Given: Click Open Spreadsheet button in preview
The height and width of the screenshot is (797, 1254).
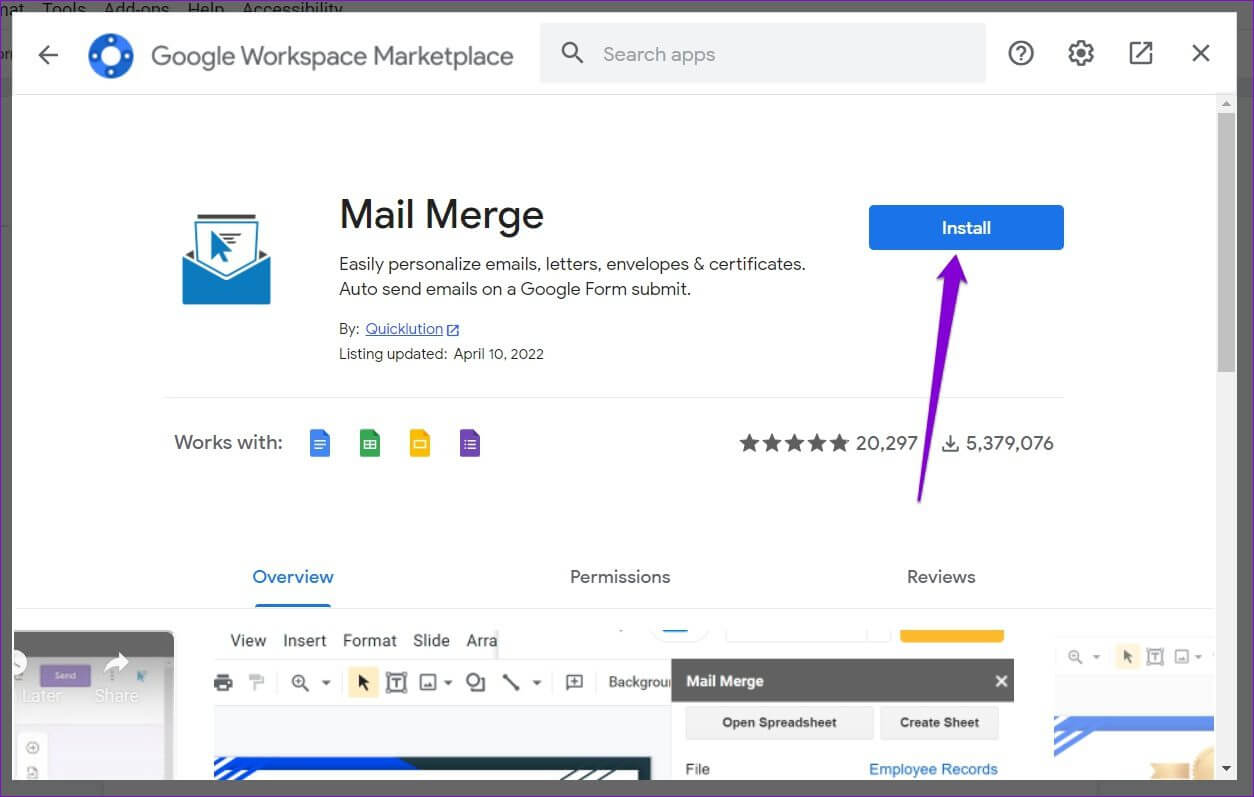Looking at the screenshot, I should click(779, 722).
